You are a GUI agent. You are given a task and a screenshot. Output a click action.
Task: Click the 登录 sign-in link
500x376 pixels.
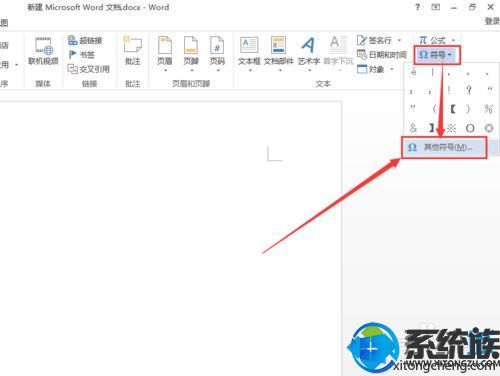[492, 21]
